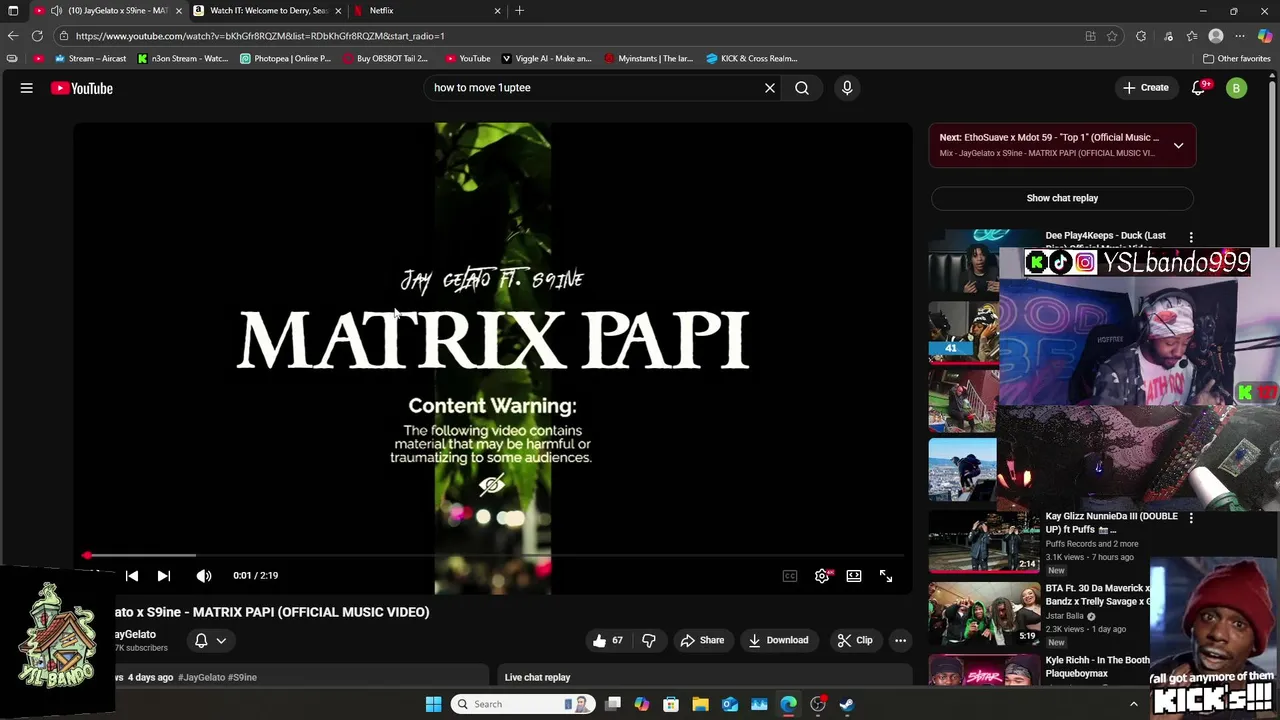Viewport: 1280px width, 720px height.
Task: Show hidden system tray icons chevron
Action: (1133, 704)
